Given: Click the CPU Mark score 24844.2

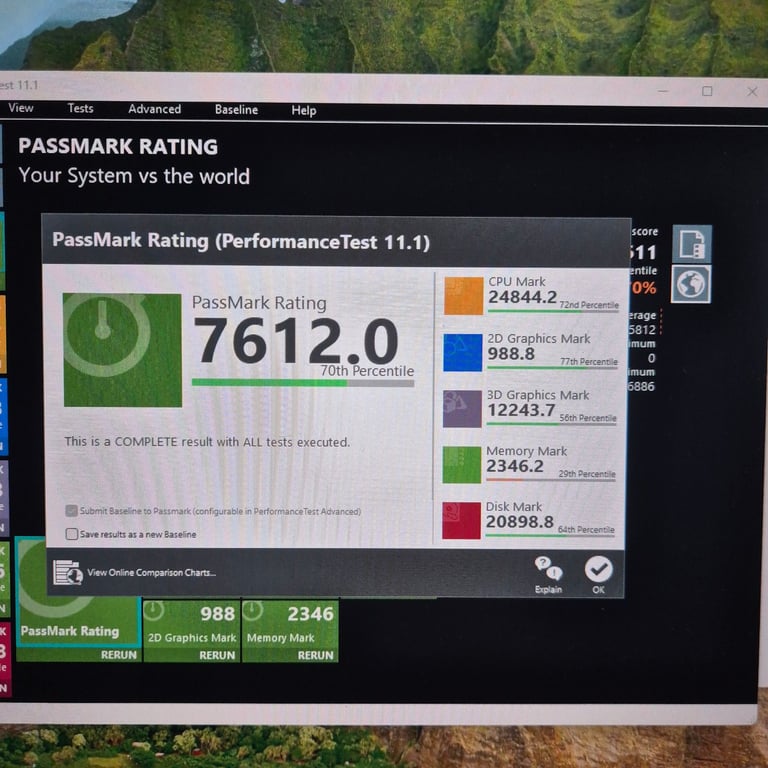Looking at the screenshot, I should pyautogui.click(x=522, y=297).
